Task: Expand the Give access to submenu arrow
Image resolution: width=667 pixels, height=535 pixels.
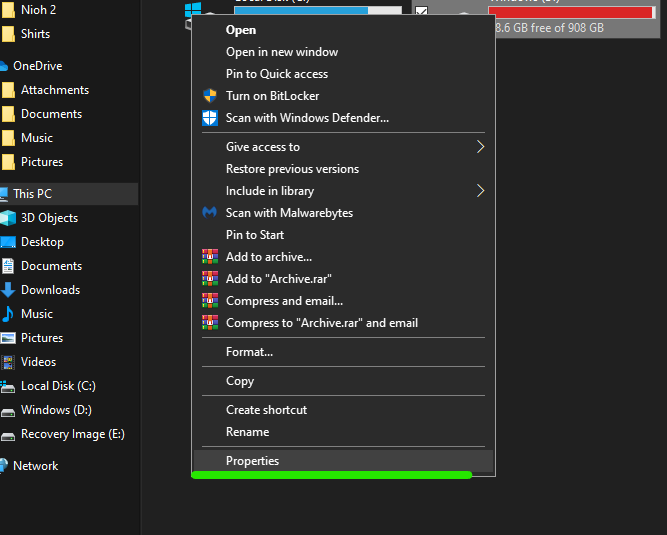Action: click(480, 147)
